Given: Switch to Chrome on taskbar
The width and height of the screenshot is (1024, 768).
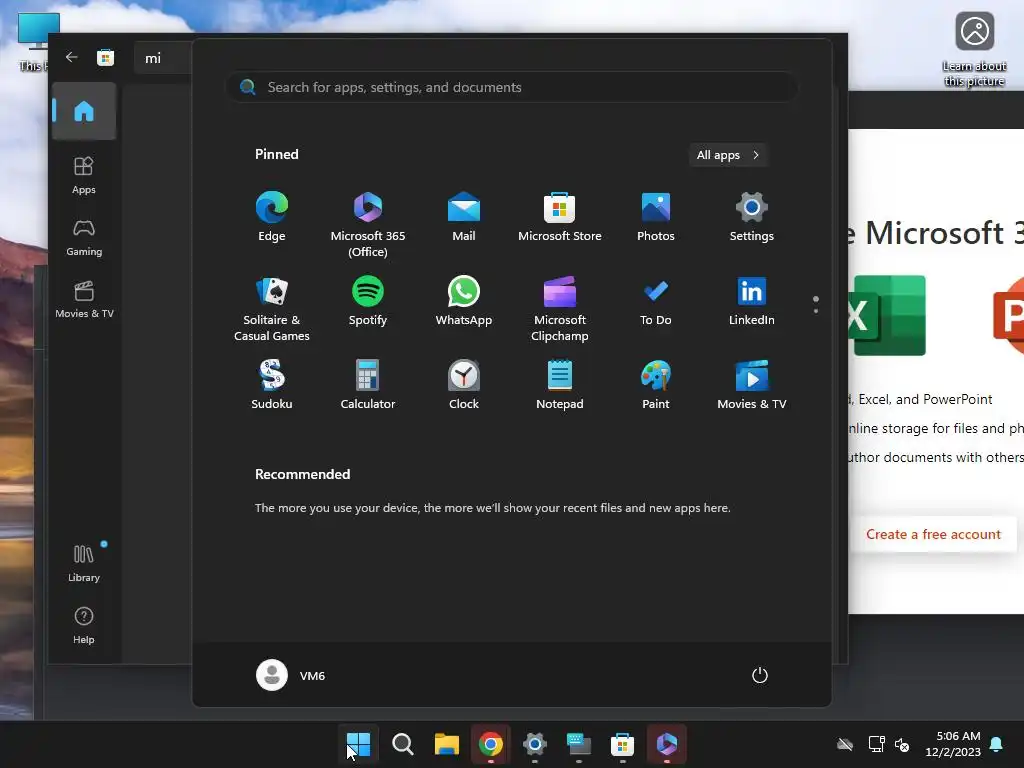Looking at the screenshot, I should pyautogui.click(x=490, y=744).
